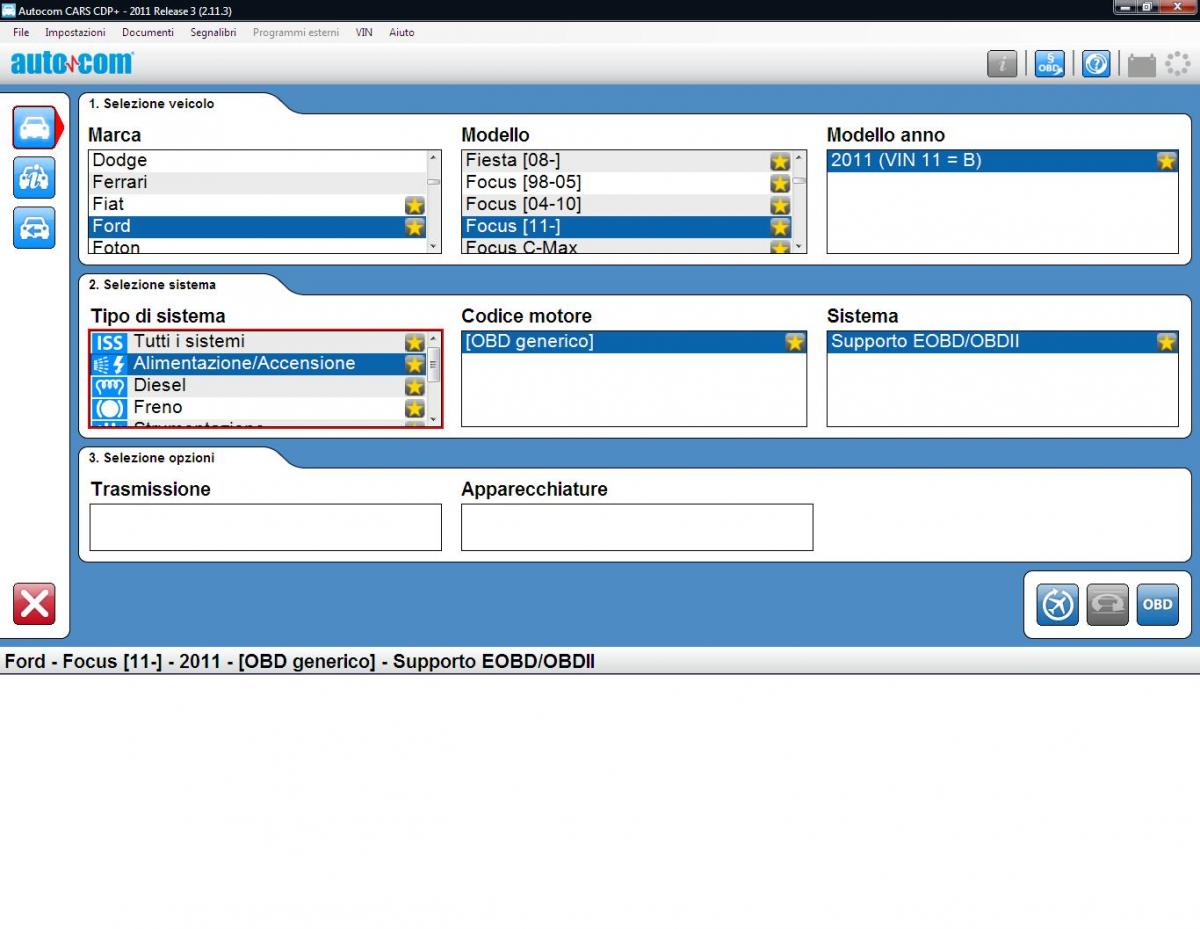1200x929 pixels.
Task: Click the airplane flight recorder button
Action: [1058, 605]
